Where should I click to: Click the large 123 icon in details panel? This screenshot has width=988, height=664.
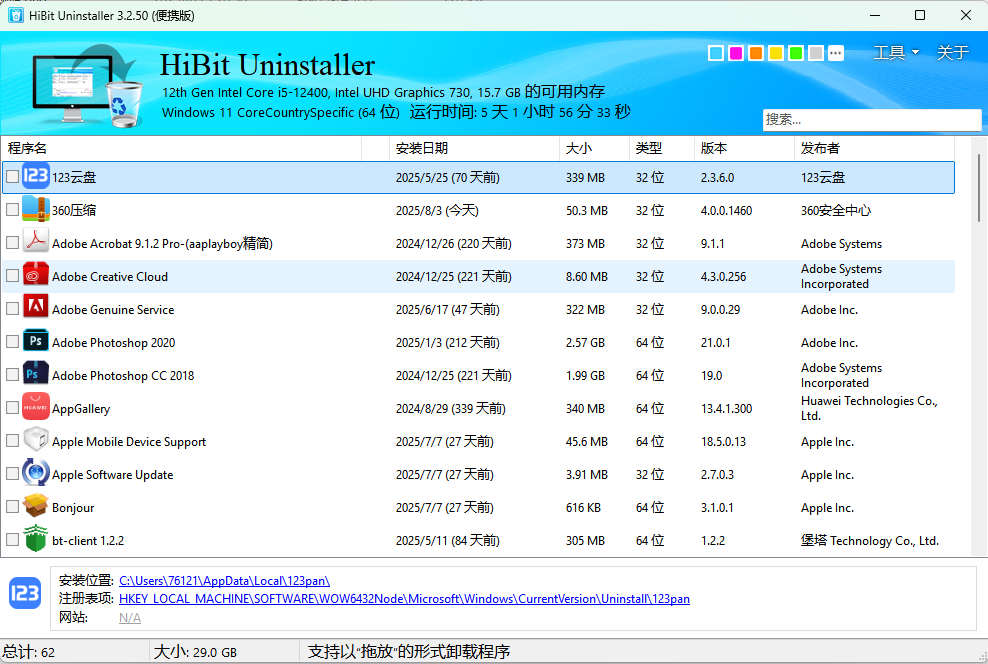(x=25, y=593)
